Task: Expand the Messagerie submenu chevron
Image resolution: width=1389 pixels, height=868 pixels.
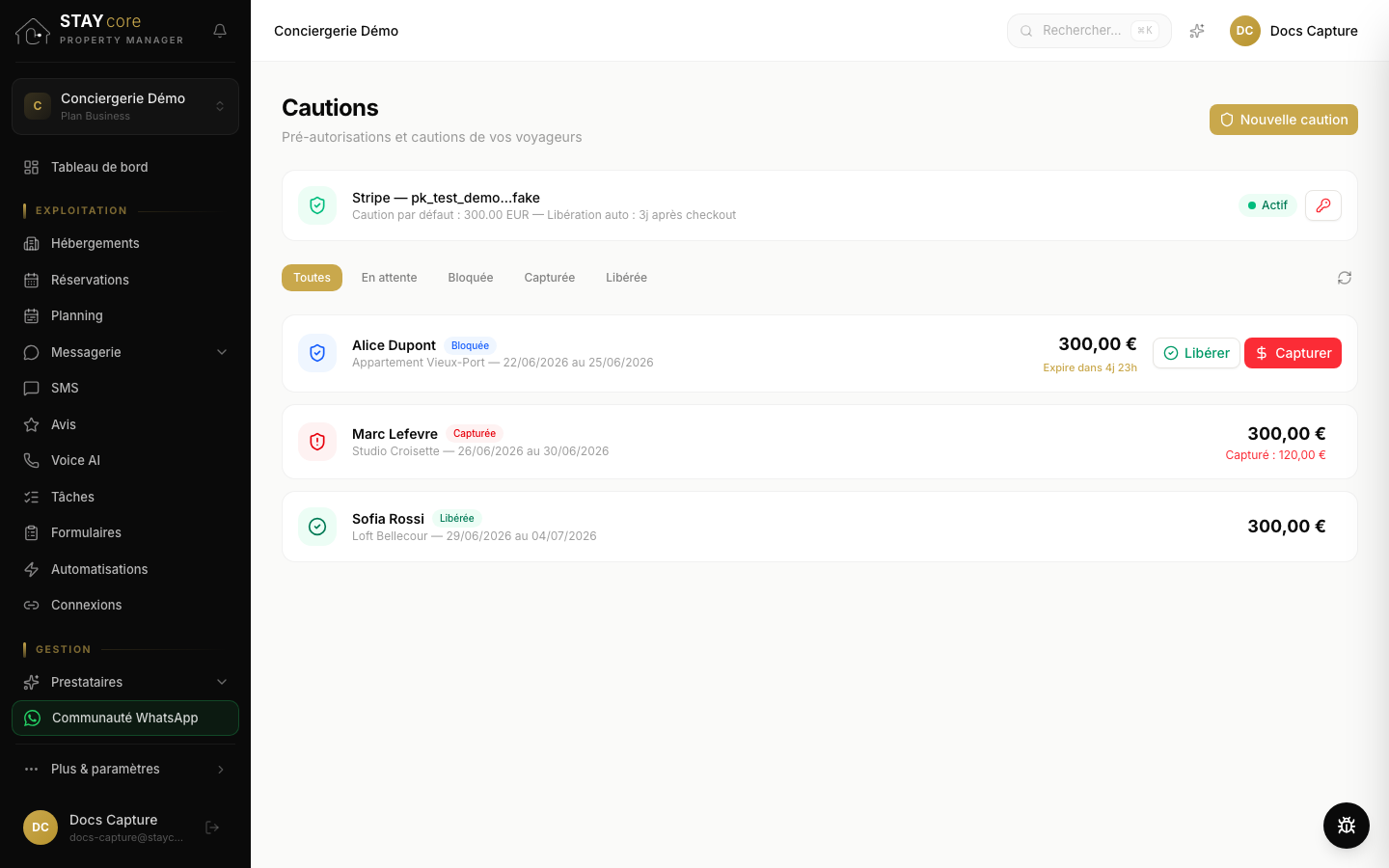Action: 222,353
